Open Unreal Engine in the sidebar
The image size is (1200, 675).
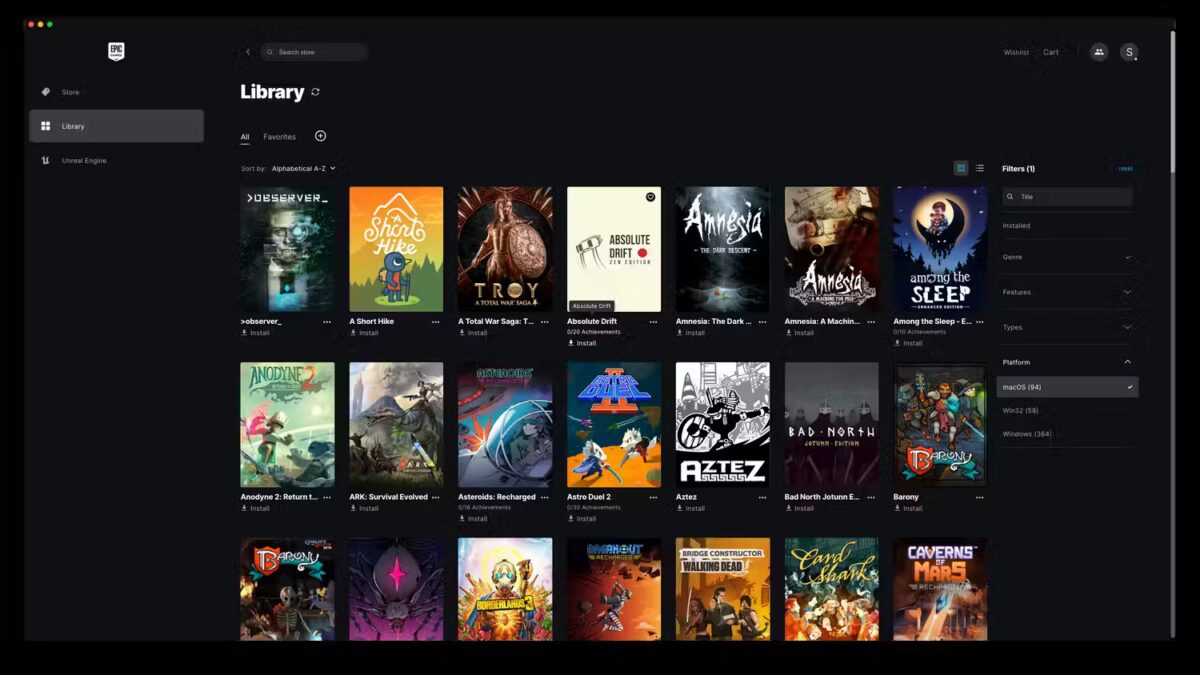(84, 160)
